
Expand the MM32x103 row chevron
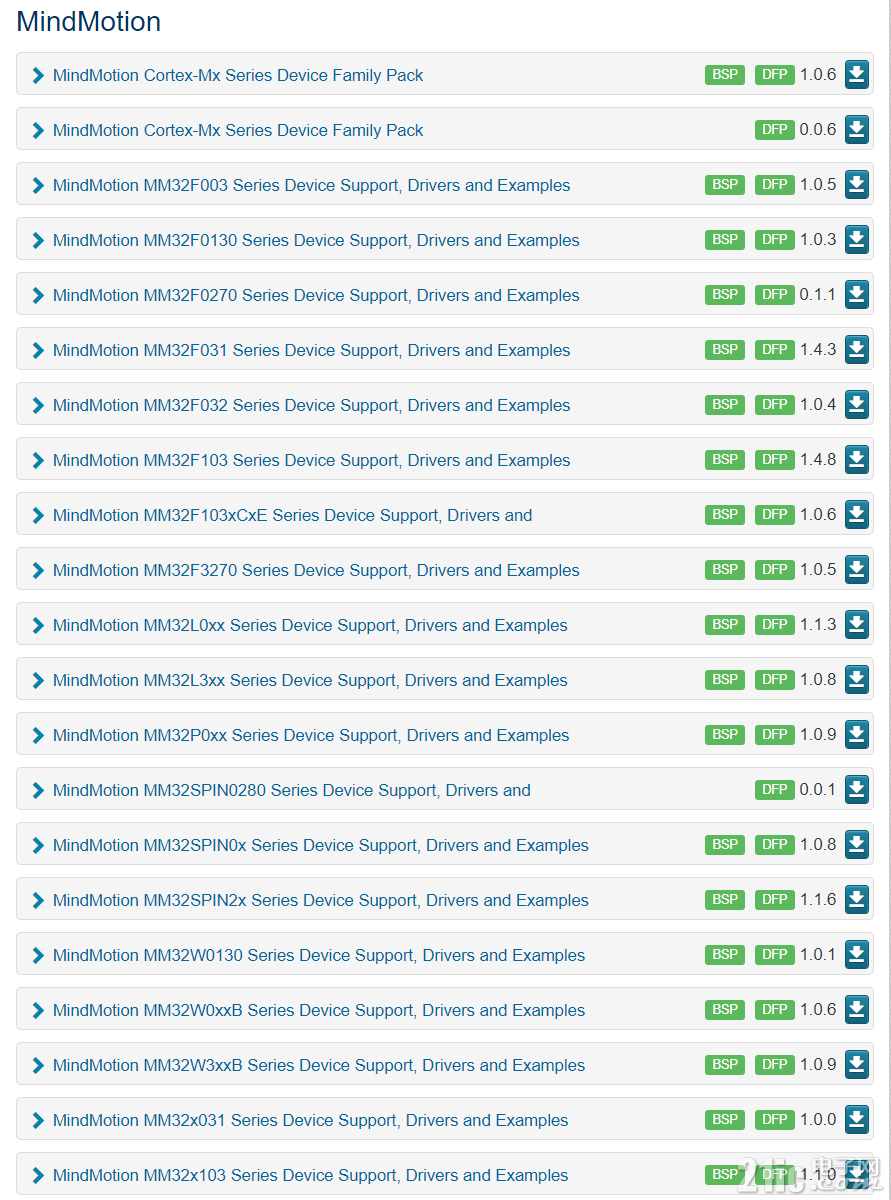pos(38,1175)
